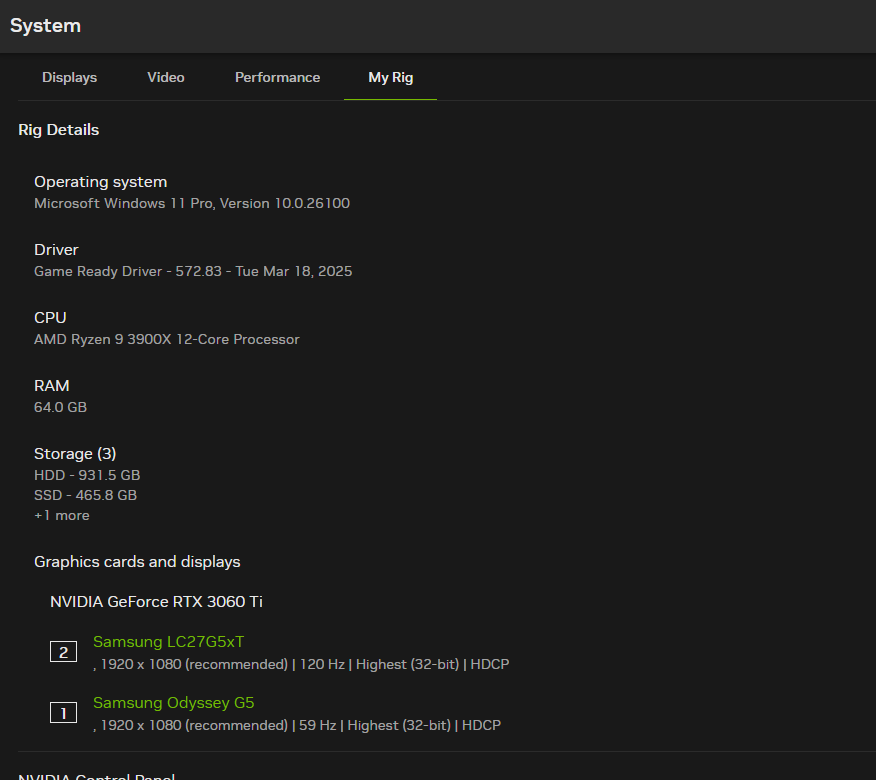
Task: Click the My Rig tab
Action: pos(390,77)
